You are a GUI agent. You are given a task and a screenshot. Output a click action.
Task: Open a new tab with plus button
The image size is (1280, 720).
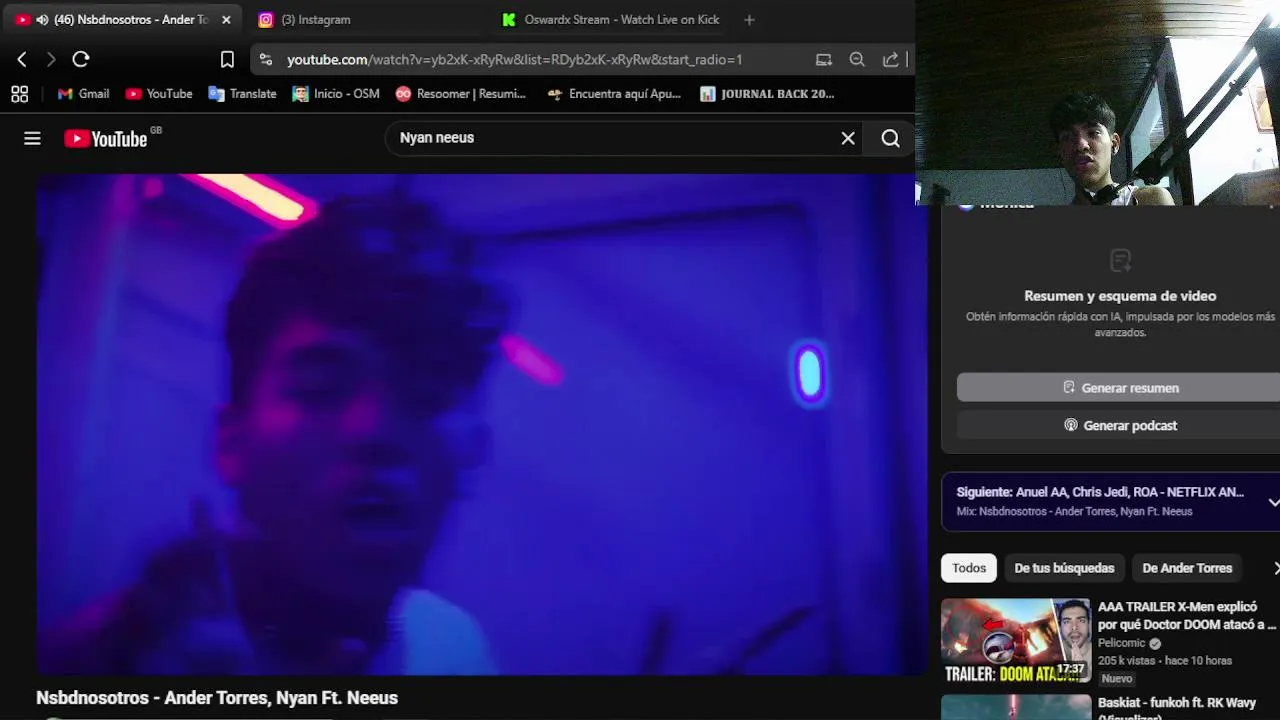(x=749, y=20)
